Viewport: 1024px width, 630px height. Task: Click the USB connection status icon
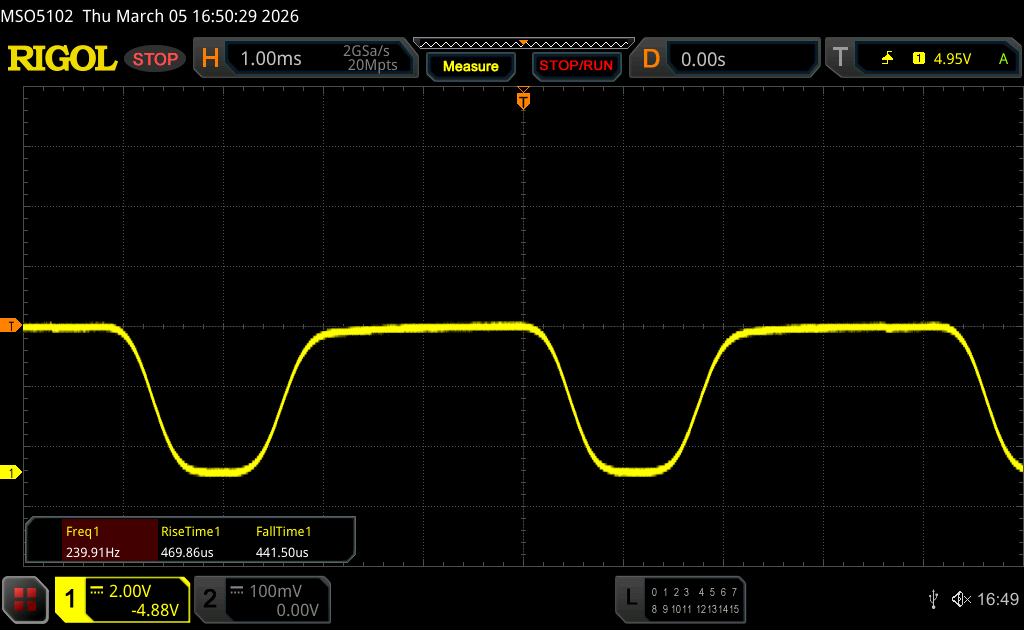pos(933,599)
